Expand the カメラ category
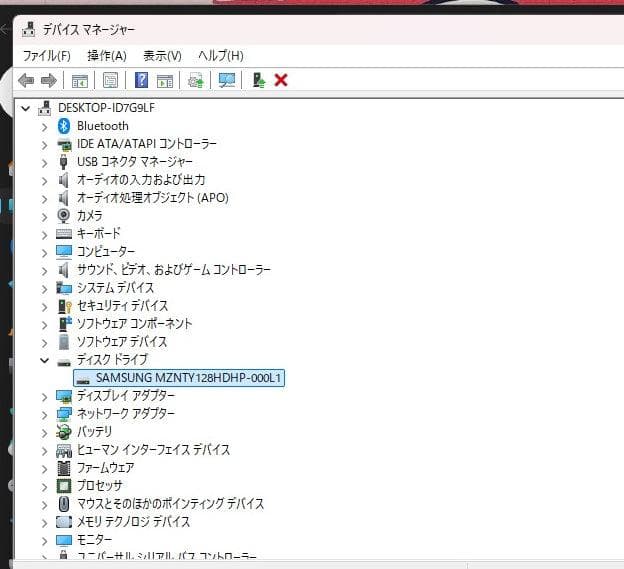The height and width of the screenshot is (569, 624). click(45, 217)
